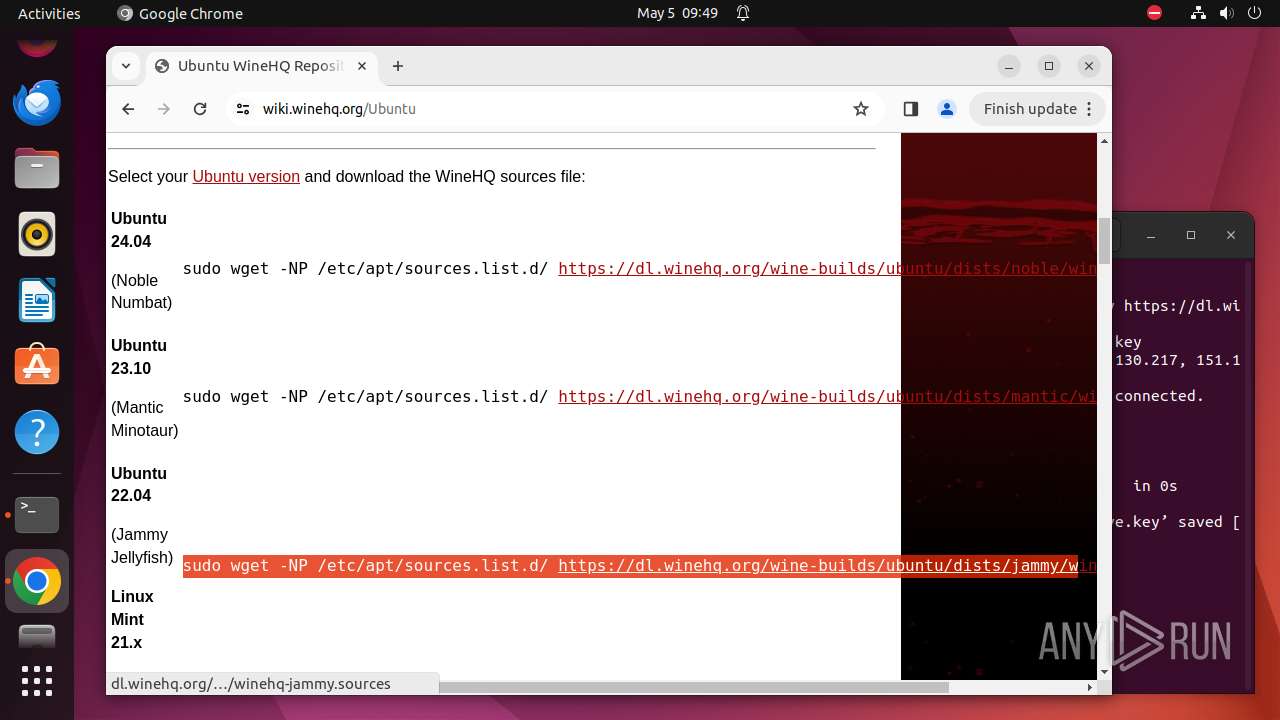Image resolution: width=1280 pixels, height=720 pixels.
Task: Click the scroll right arrow on horizontal scrollbar
Action: (1090, 687)
